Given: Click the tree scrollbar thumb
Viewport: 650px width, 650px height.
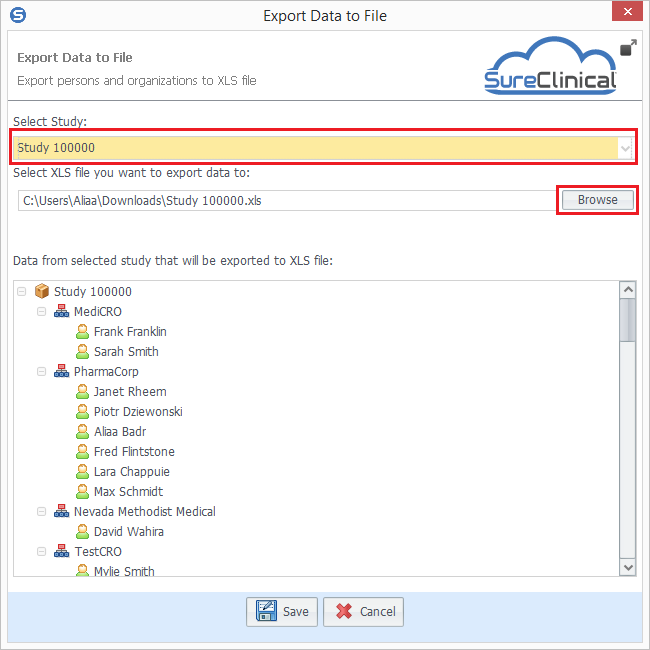Looking at the screenshot, I should pos(628,320).
